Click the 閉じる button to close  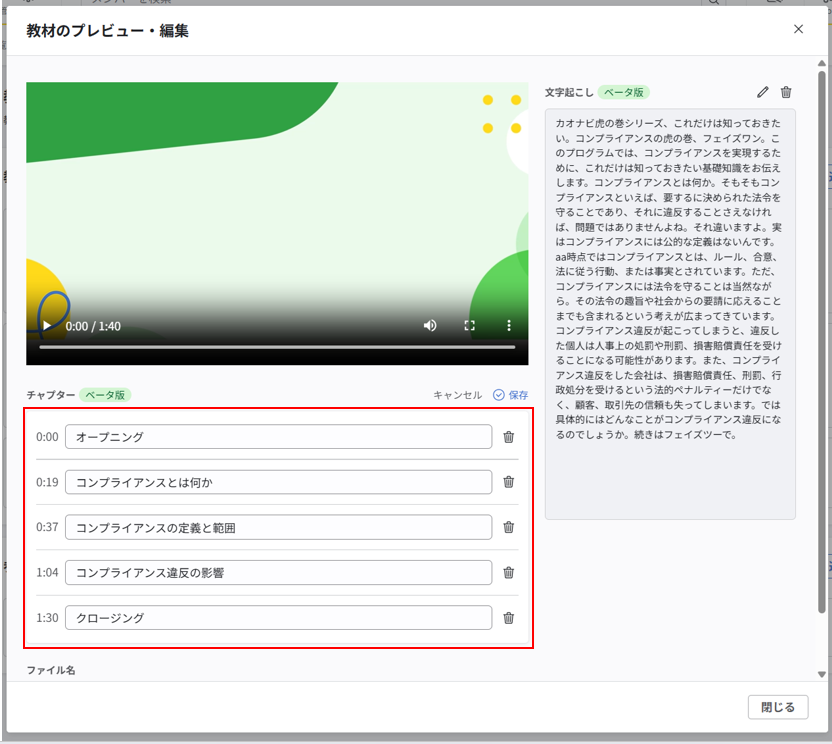(778, 706)
